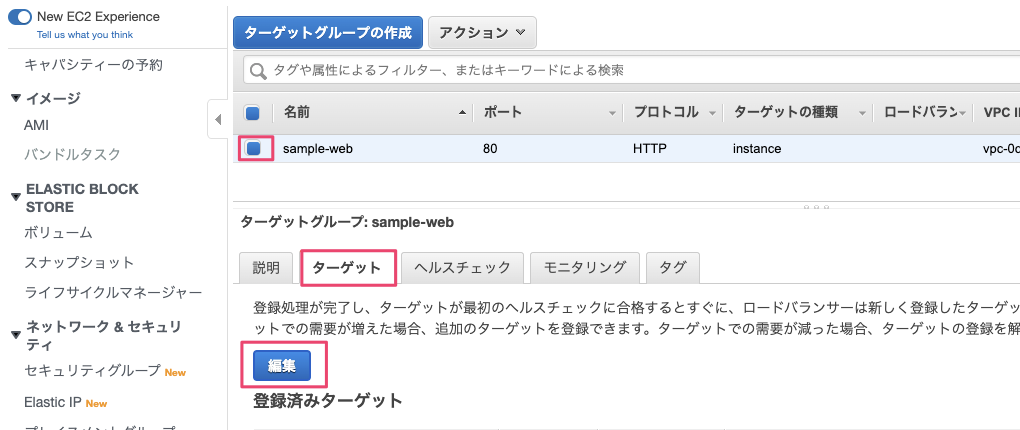
Task: Uncheck the sample-web row checkbox
Action: (254, 149)
